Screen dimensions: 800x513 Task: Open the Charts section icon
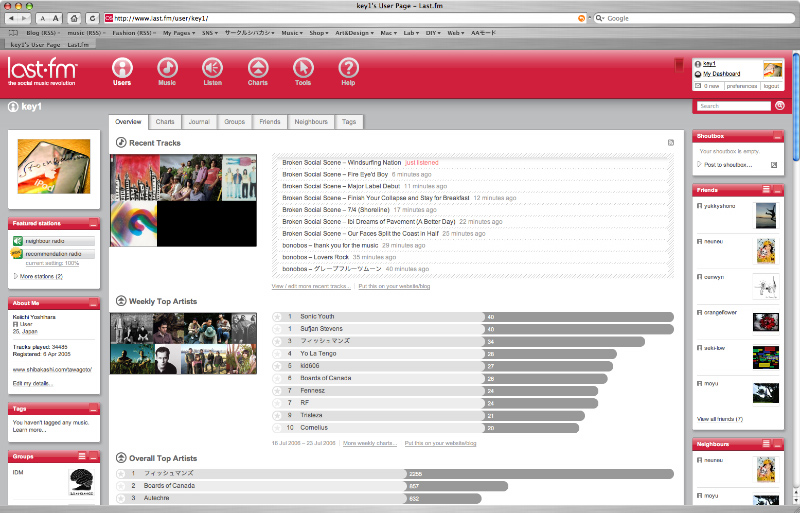coord(258,68)
